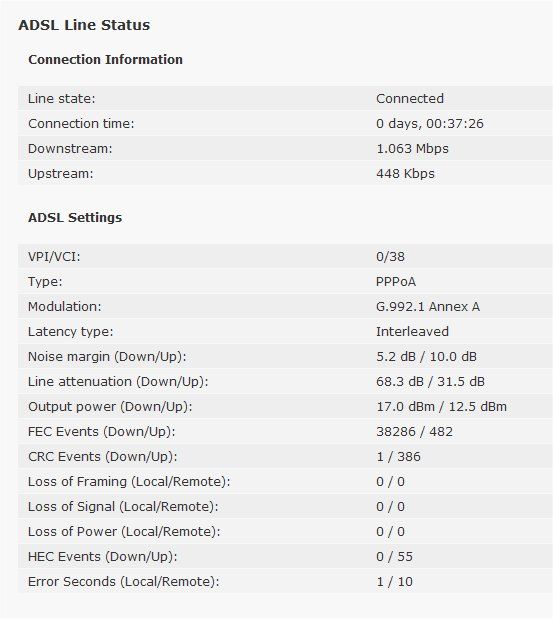This screenshot has width=553, height=619.
Task: Select the Connection Information section title
Action: tap(105, 59)
